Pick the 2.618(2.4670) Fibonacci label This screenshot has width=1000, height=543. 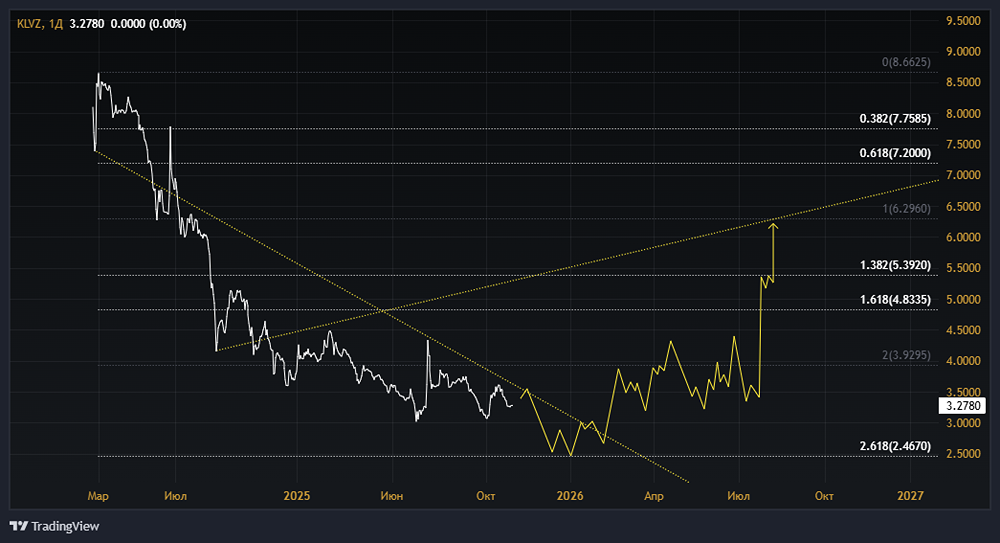tap(895, 447)
